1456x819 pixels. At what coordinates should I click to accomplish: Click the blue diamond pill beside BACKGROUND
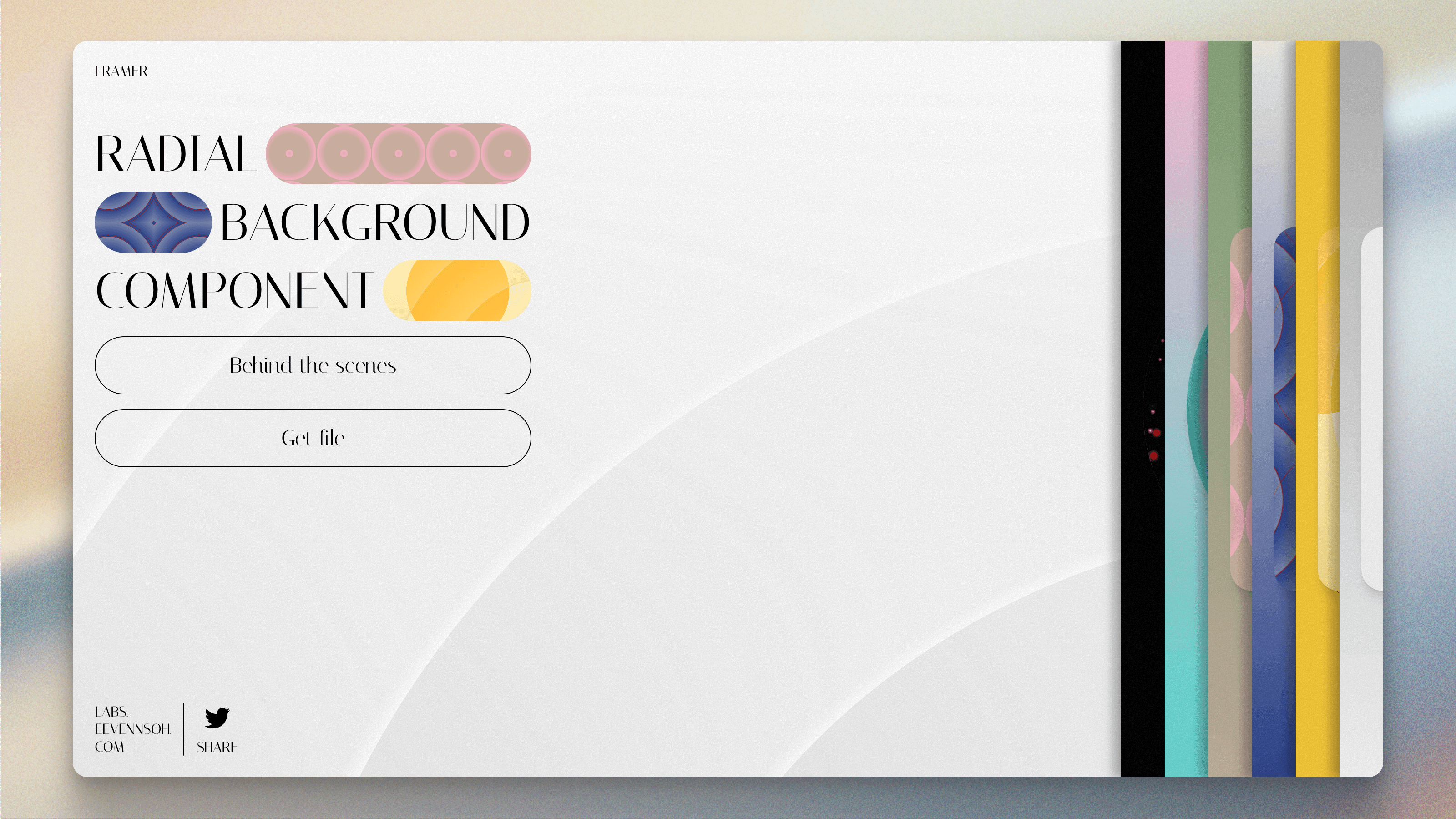(x=153, y=222)
